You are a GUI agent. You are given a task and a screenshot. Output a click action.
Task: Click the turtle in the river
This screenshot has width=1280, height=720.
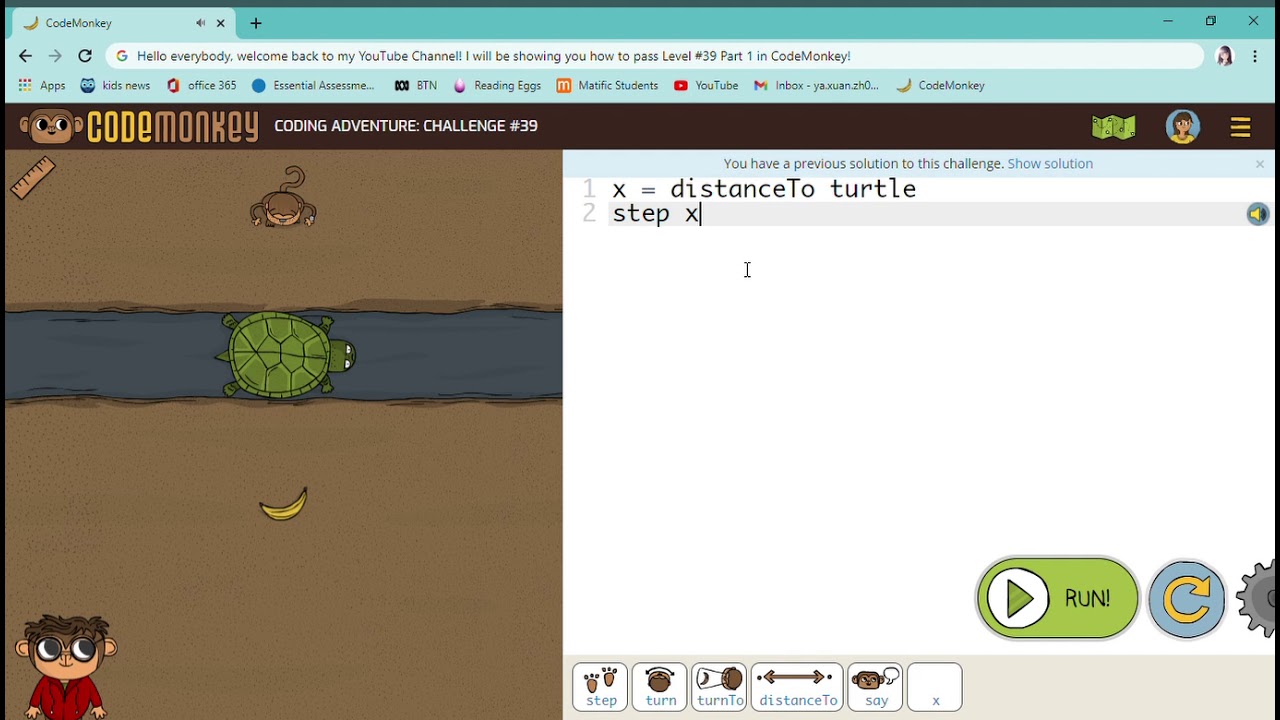pyautogui.click(x=287, y=355)
